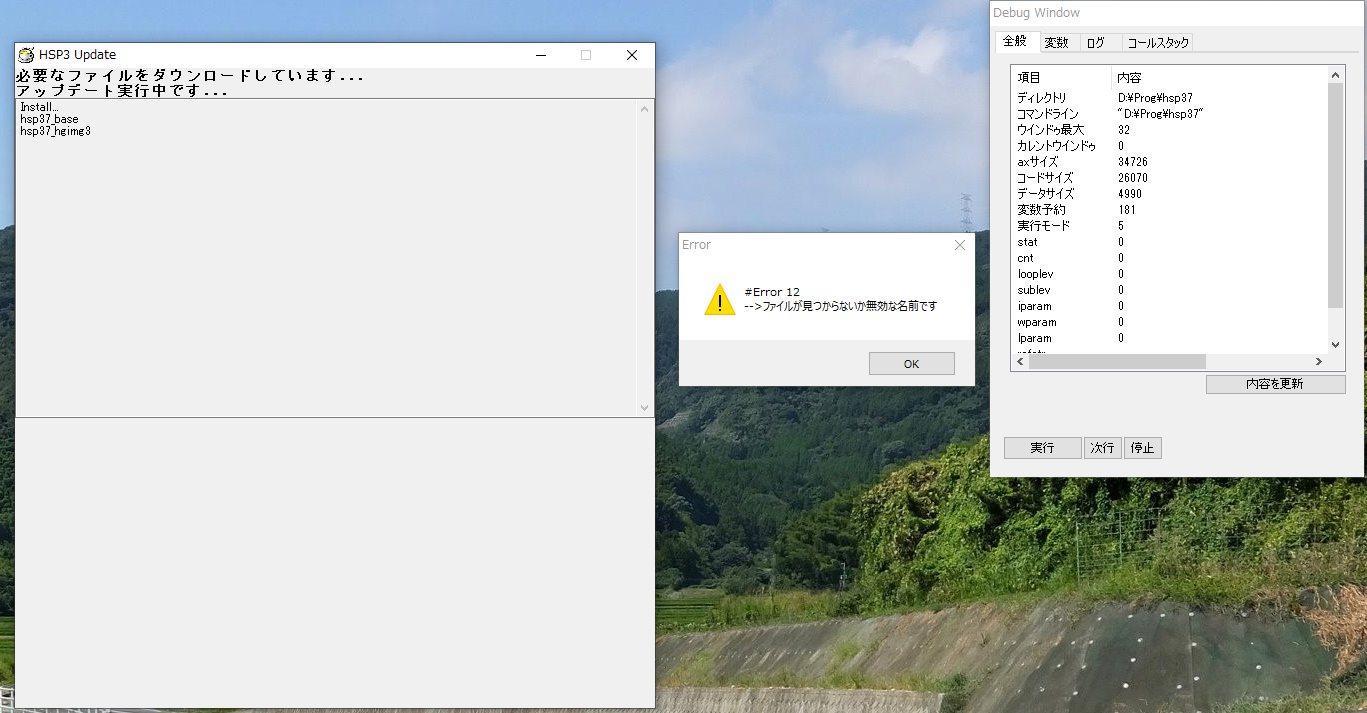The image size is (1367, 713).
Task: Click the install log scroll-down arrow
Action: (644, 408)
